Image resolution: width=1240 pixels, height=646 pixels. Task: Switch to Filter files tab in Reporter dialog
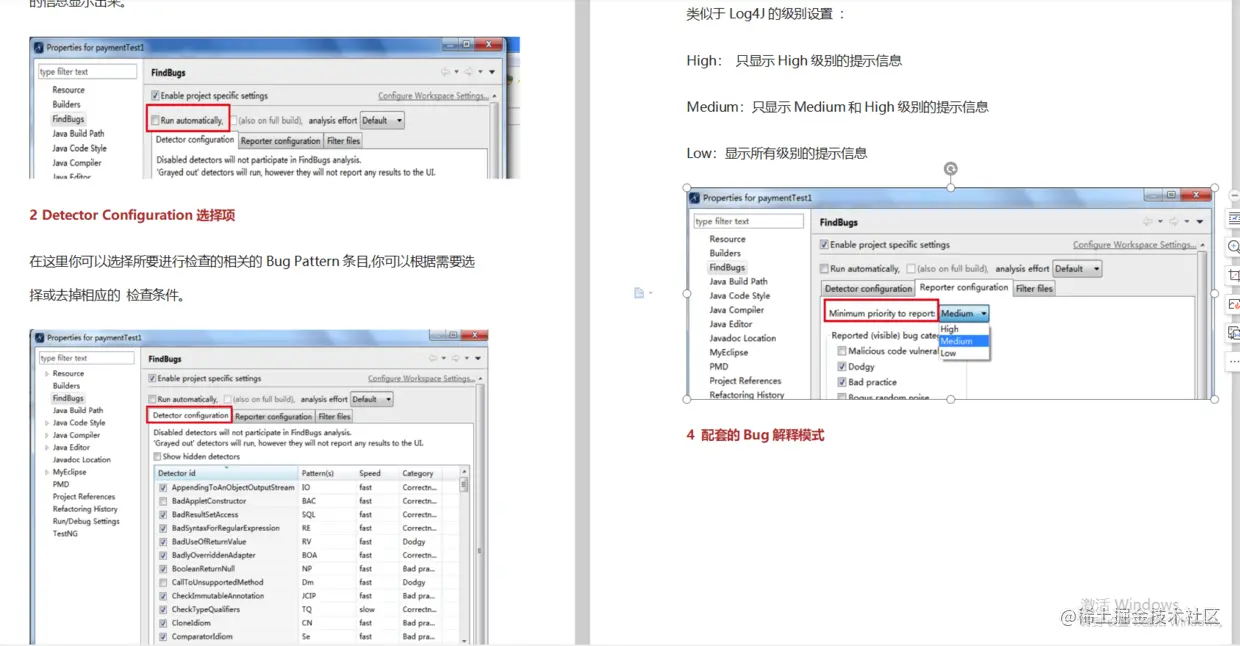click(x=1034, y=288)
